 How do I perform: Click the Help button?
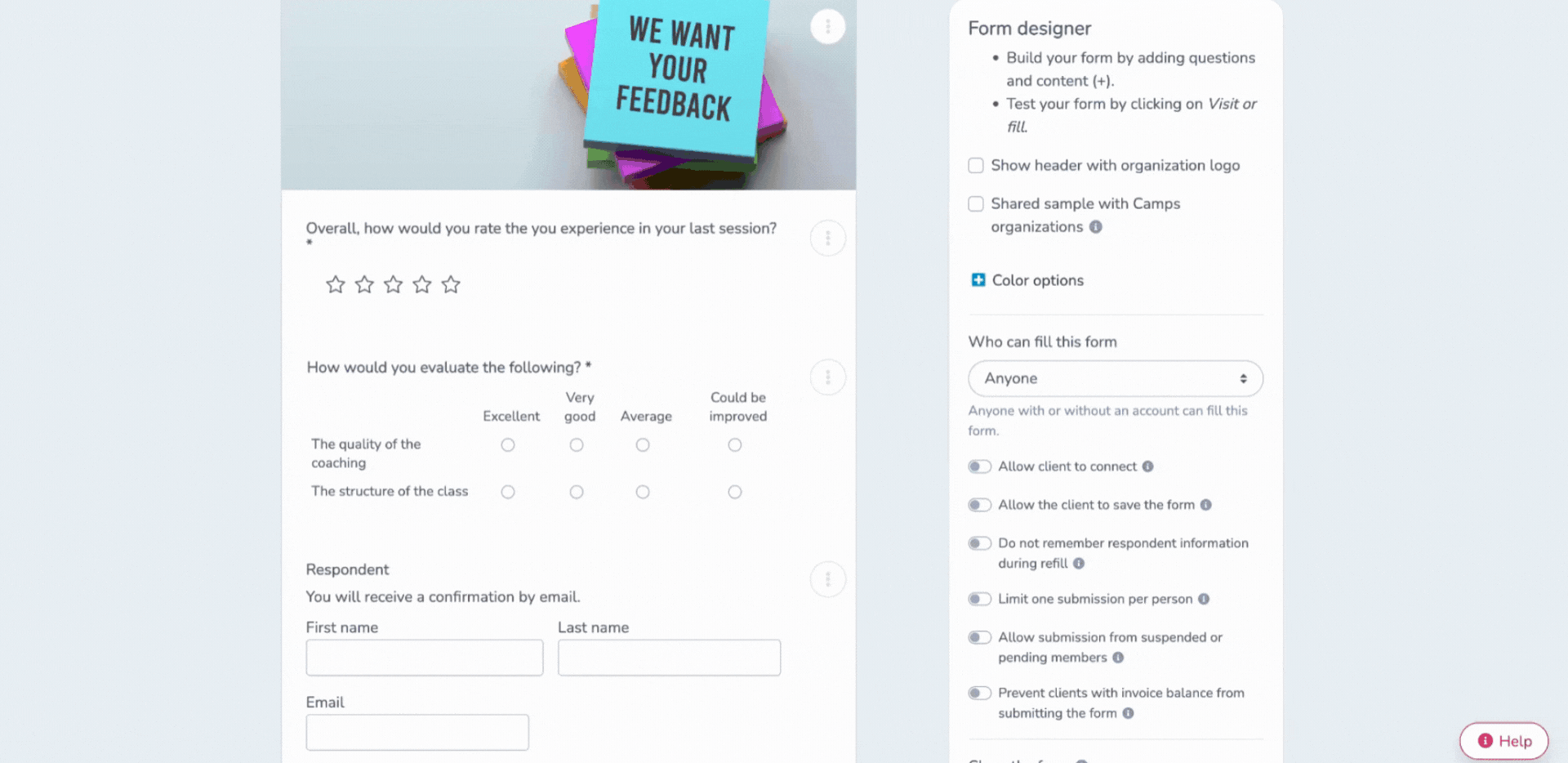click(x=1503, y=740)
